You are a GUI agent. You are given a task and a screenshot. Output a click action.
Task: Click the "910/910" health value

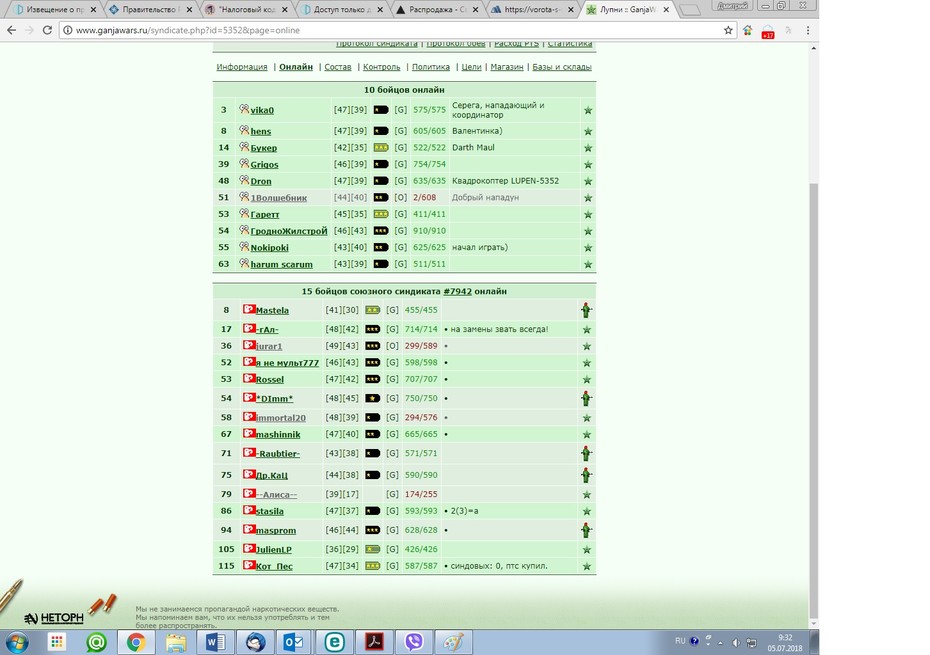[x=429, y=231]
